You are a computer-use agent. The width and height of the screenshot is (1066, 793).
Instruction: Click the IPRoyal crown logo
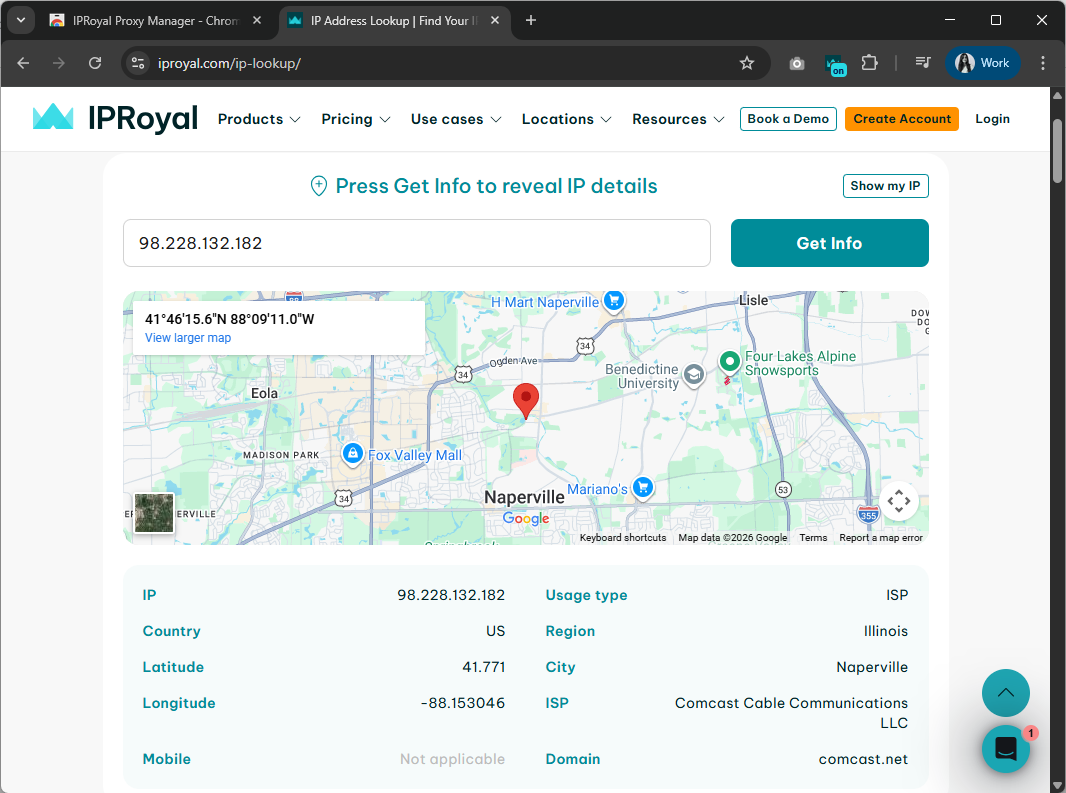[x=53, y=118]
